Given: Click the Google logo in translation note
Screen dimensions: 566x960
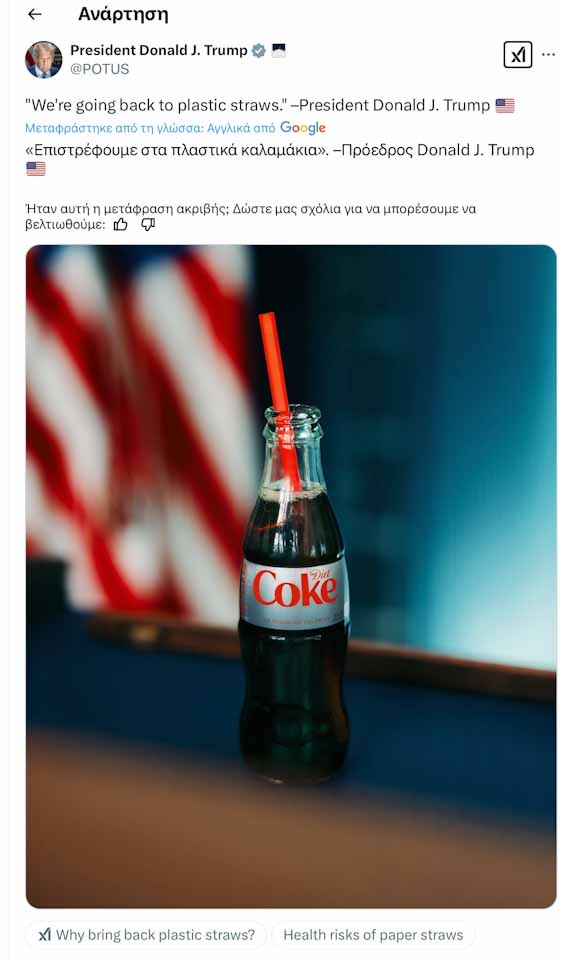Looking at the screenshot, I should [303, 128].
